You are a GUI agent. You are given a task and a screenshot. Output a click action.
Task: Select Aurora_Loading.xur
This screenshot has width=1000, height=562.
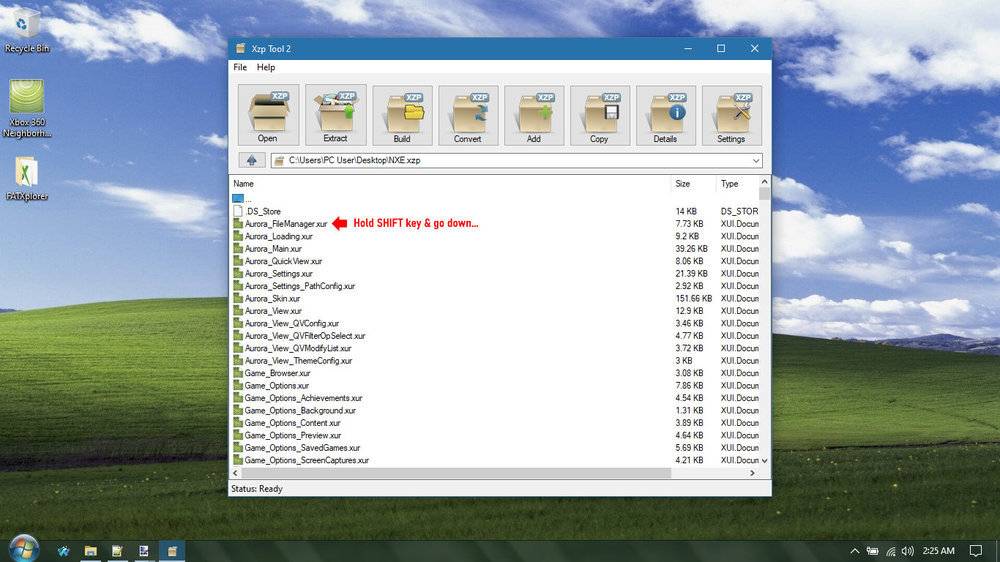tap(279, 236)
